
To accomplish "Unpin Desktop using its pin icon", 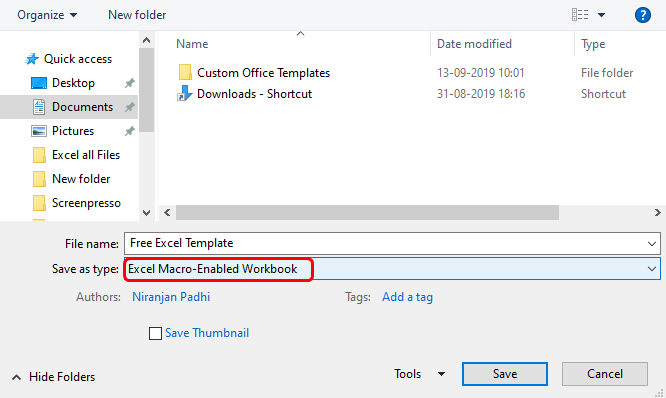I will click(x=130, y=83).
